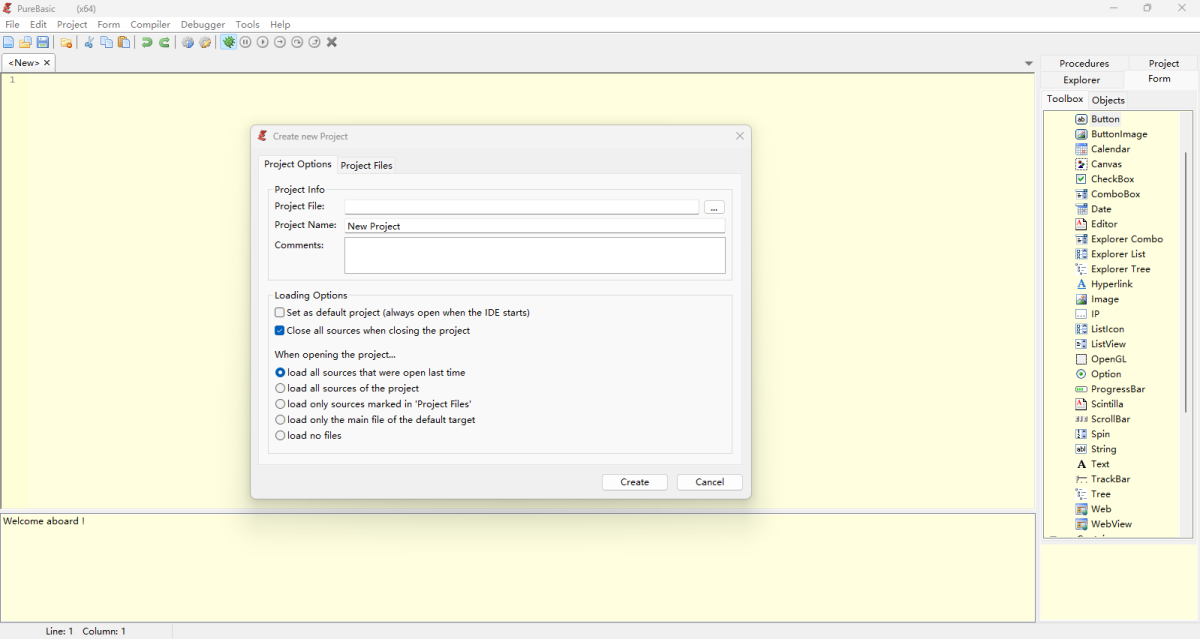
Task: Switch to the Project Files tab
Action: pos(367,165)
